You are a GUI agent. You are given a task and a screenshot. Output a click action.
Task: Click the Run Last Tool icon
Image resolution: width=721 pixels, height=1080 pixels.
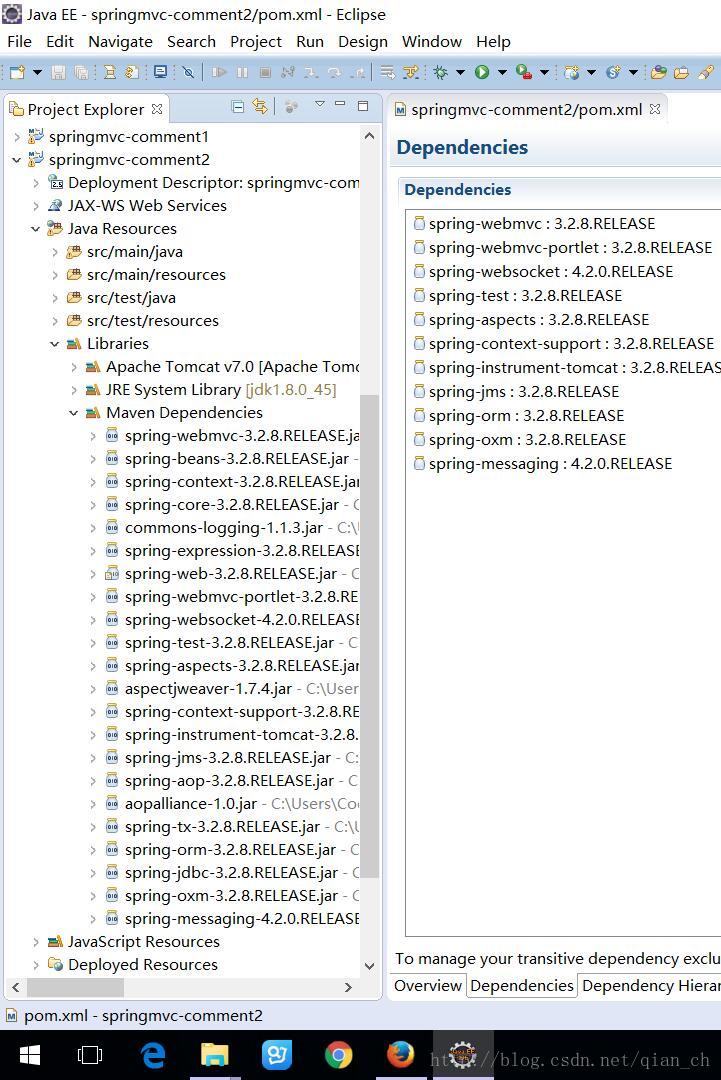524,72
